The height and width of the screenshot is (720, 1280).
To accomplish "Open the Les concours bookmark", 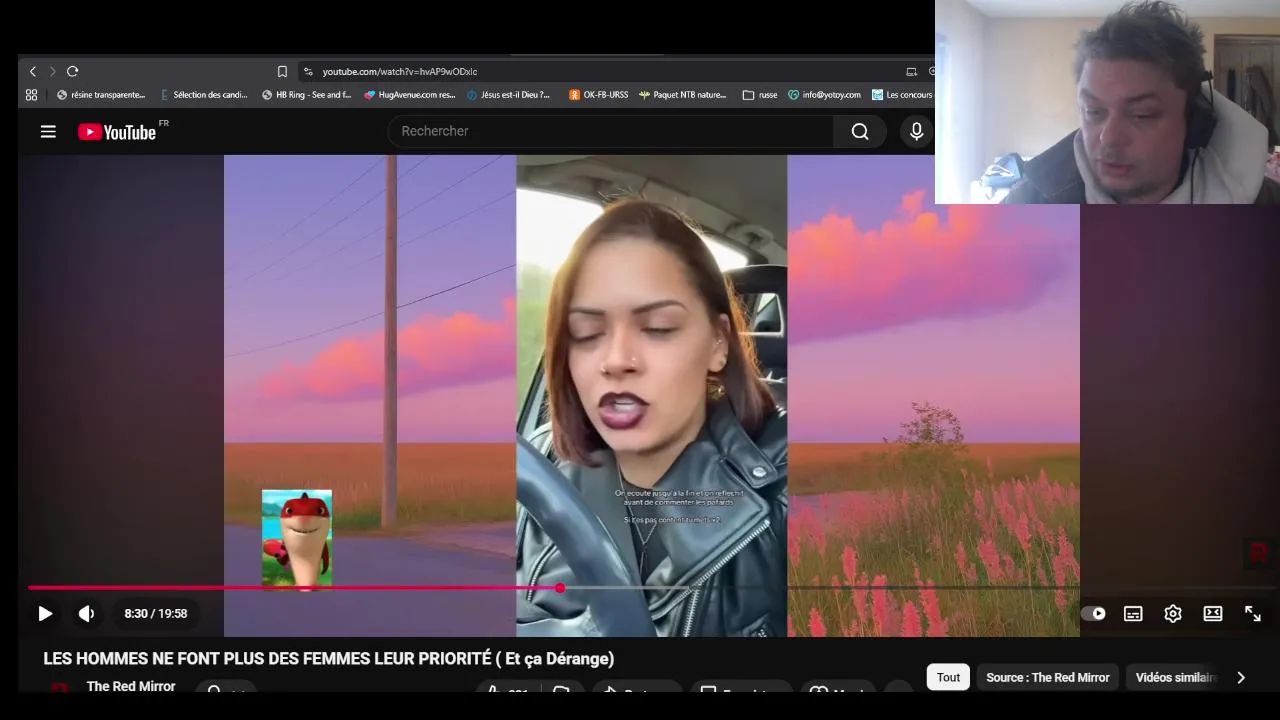I will click(902, 95).
